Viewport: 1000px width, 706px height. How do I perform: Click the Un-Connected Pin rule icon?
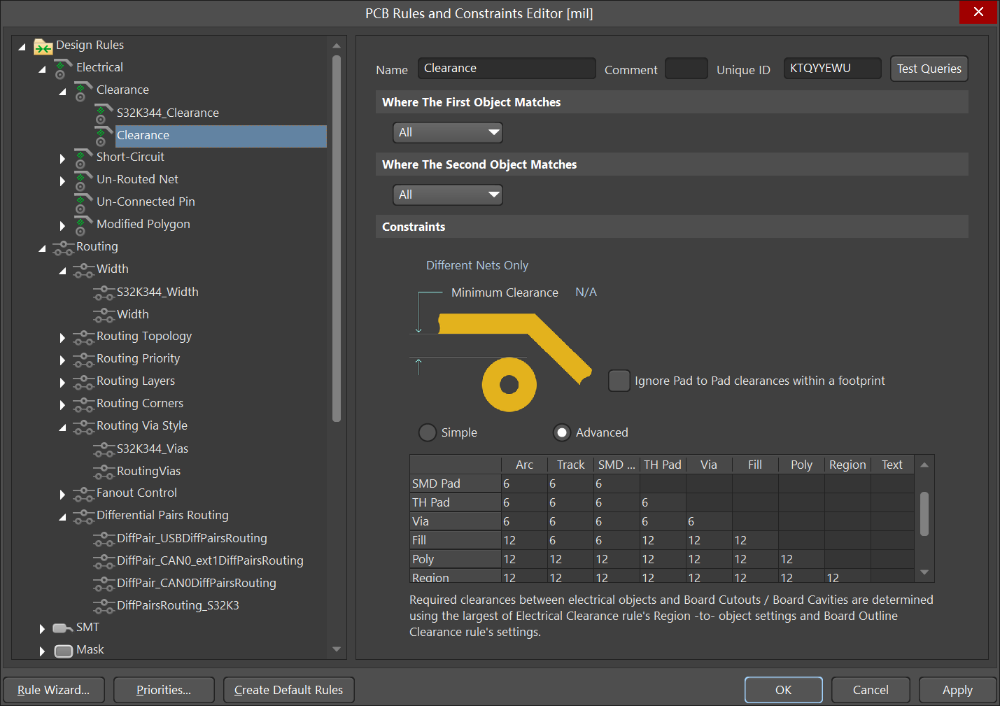tap(82, 201)
